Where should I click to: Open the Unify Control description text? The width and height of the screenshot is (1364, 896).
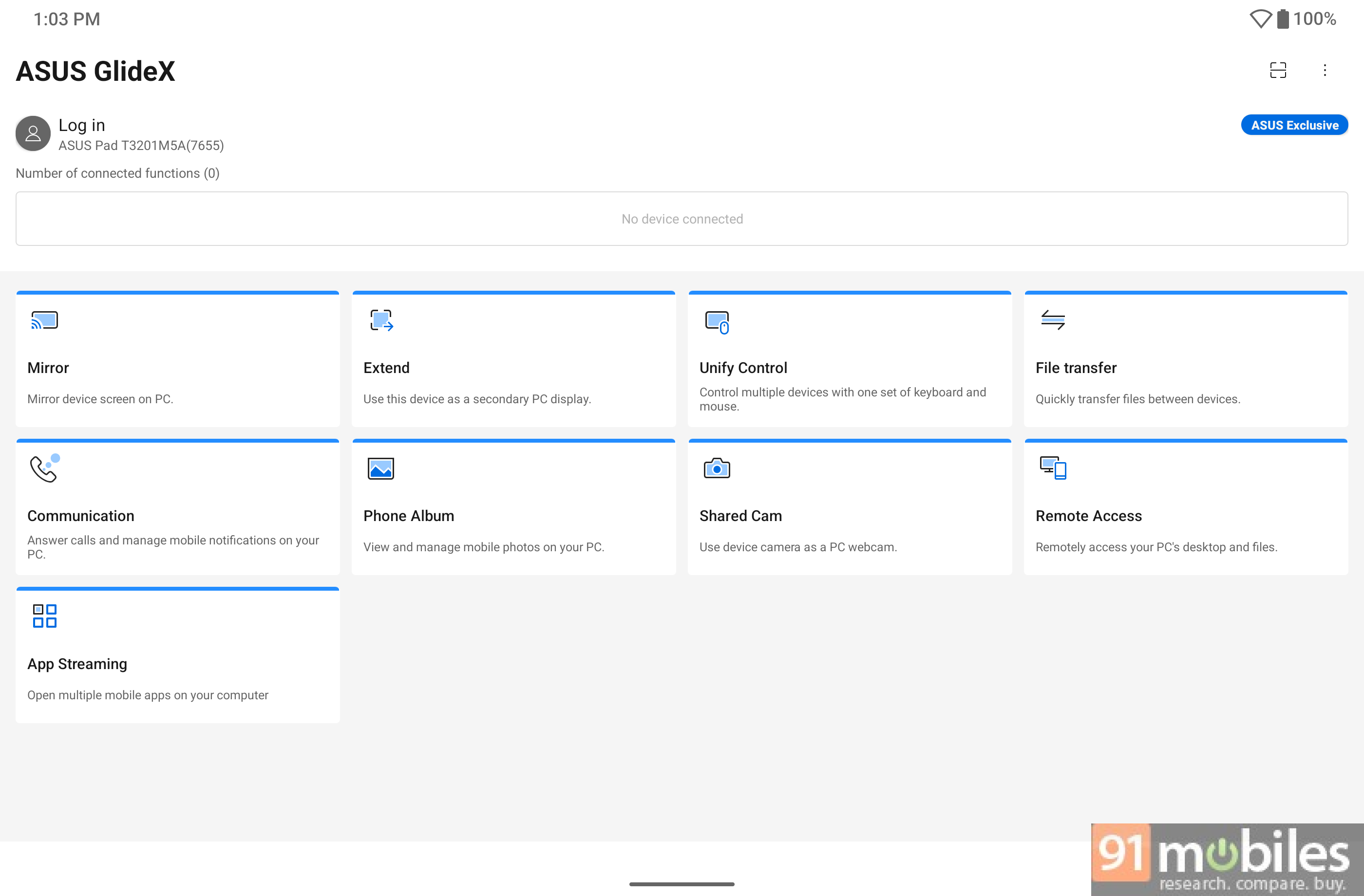842,399
